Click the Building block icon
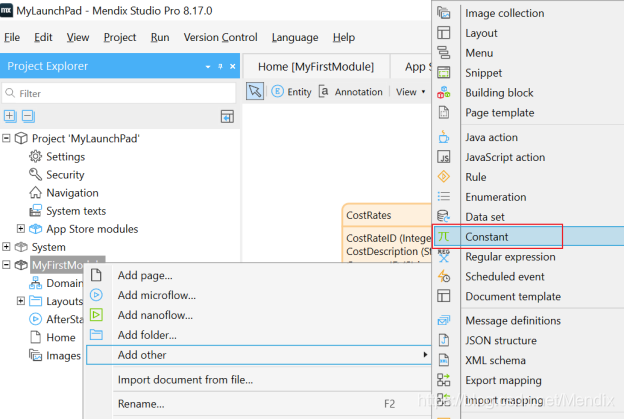Viewport: 624px width, 419px height. point(444,93)
